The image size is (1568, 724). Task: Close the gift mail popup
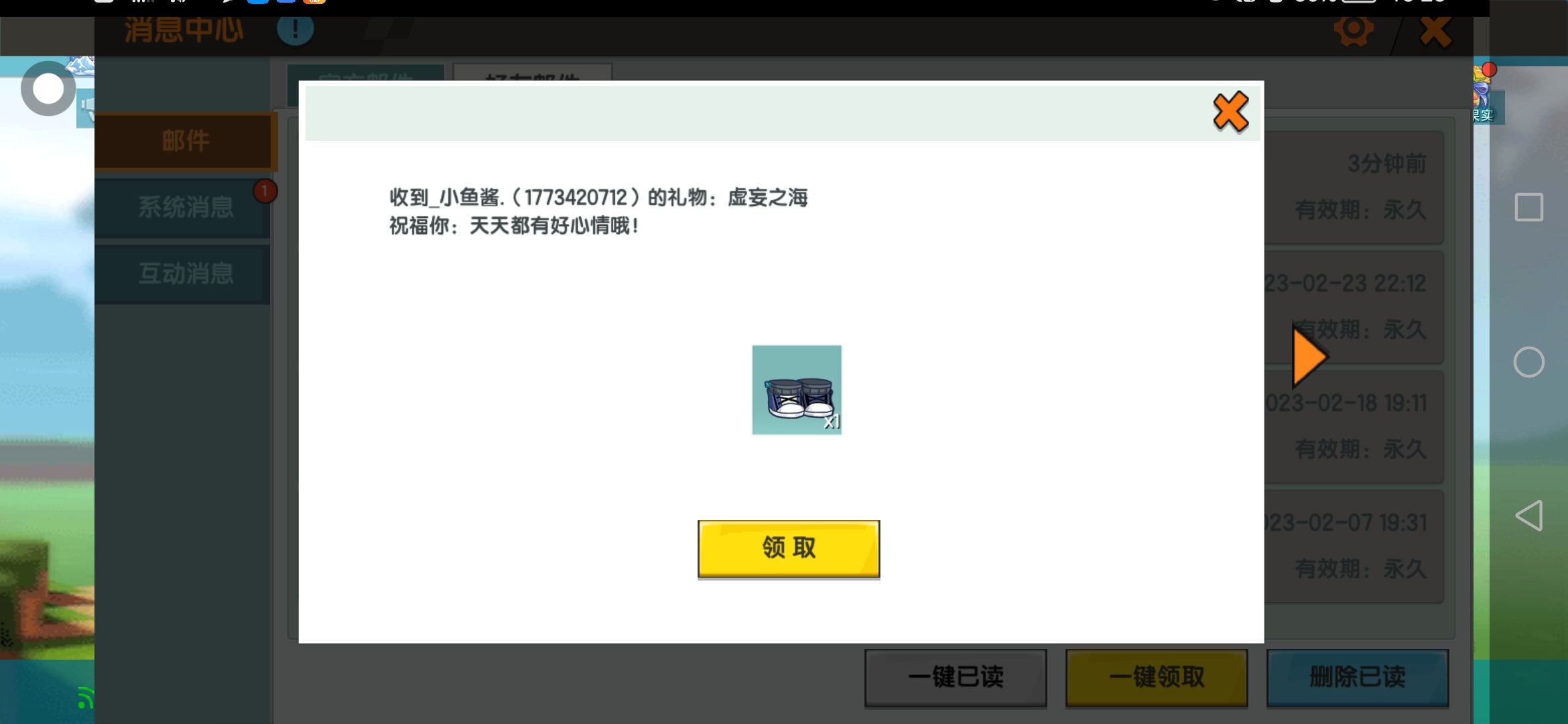pos(1230,112)
